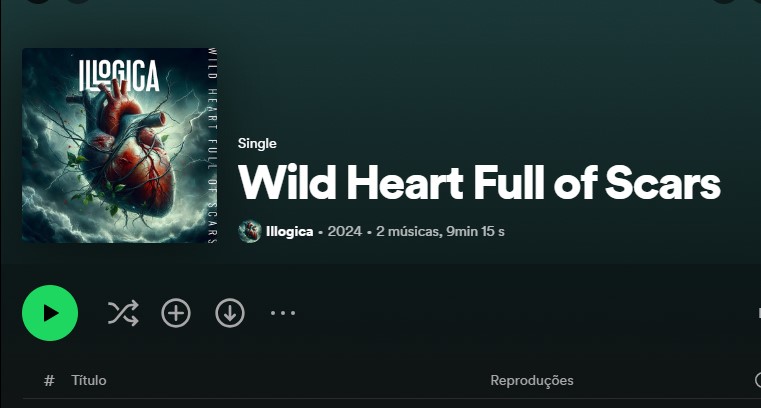This screenshot has width=761, height=408.
Task: Open the three-dot more options menu
Action: click(x=283, y=313)
